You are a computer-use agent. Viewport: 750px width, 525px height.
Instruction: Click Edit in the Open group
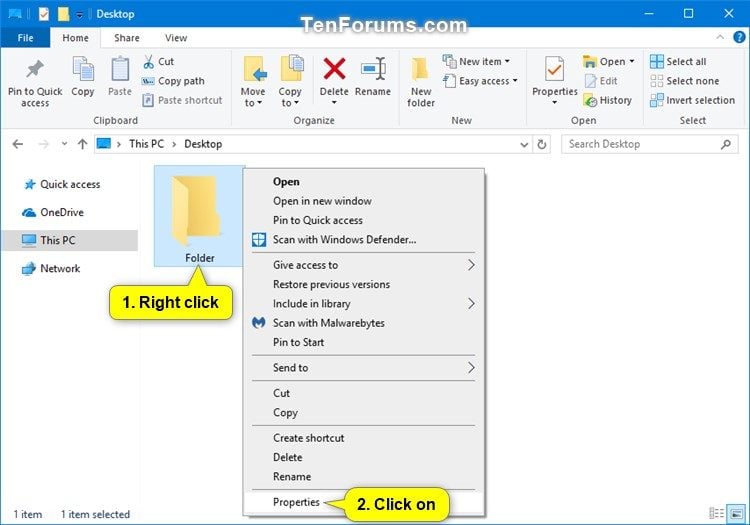tap(601, 81)
